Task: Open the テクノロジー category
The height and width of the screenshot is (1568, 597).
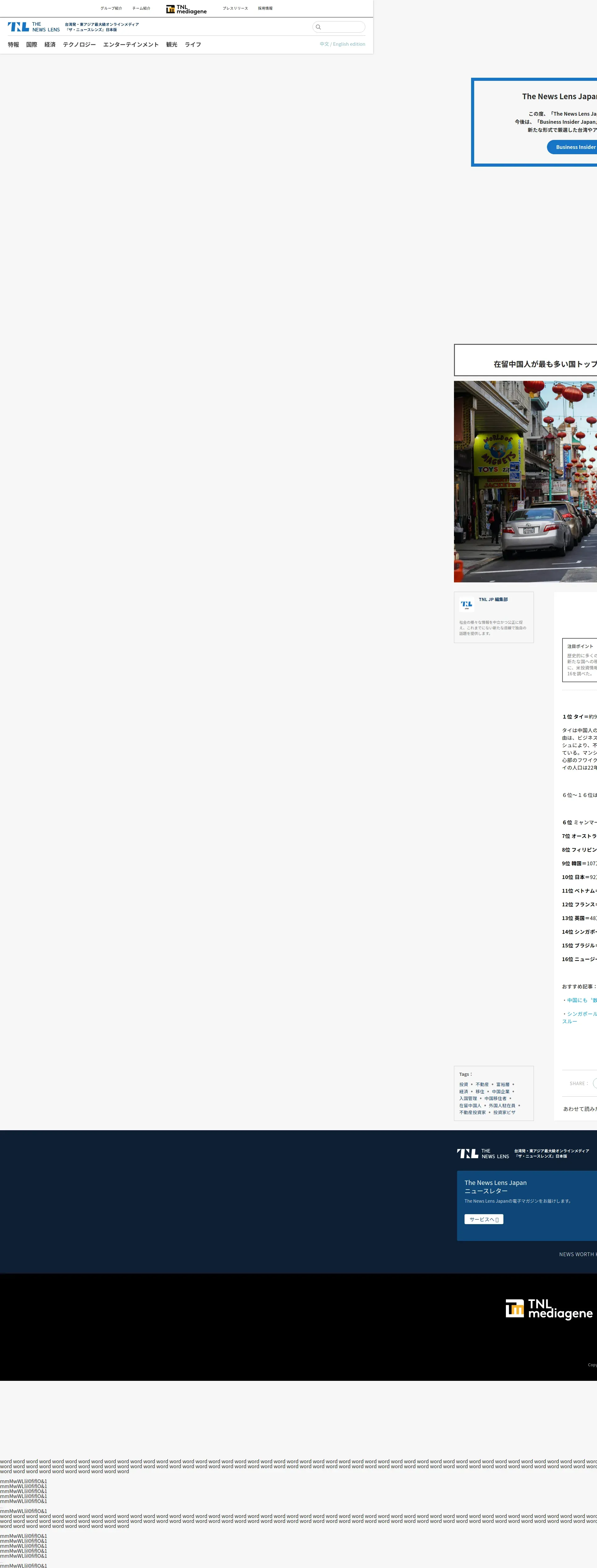Action: tap(79, 44)
